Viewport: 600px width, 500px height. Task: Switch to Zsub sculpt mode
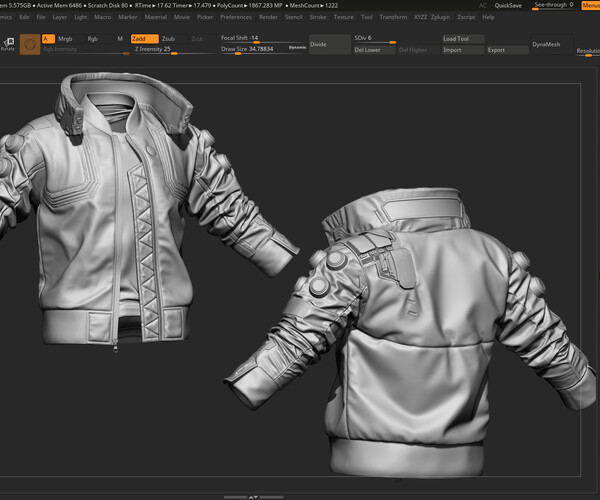[168, 38]
